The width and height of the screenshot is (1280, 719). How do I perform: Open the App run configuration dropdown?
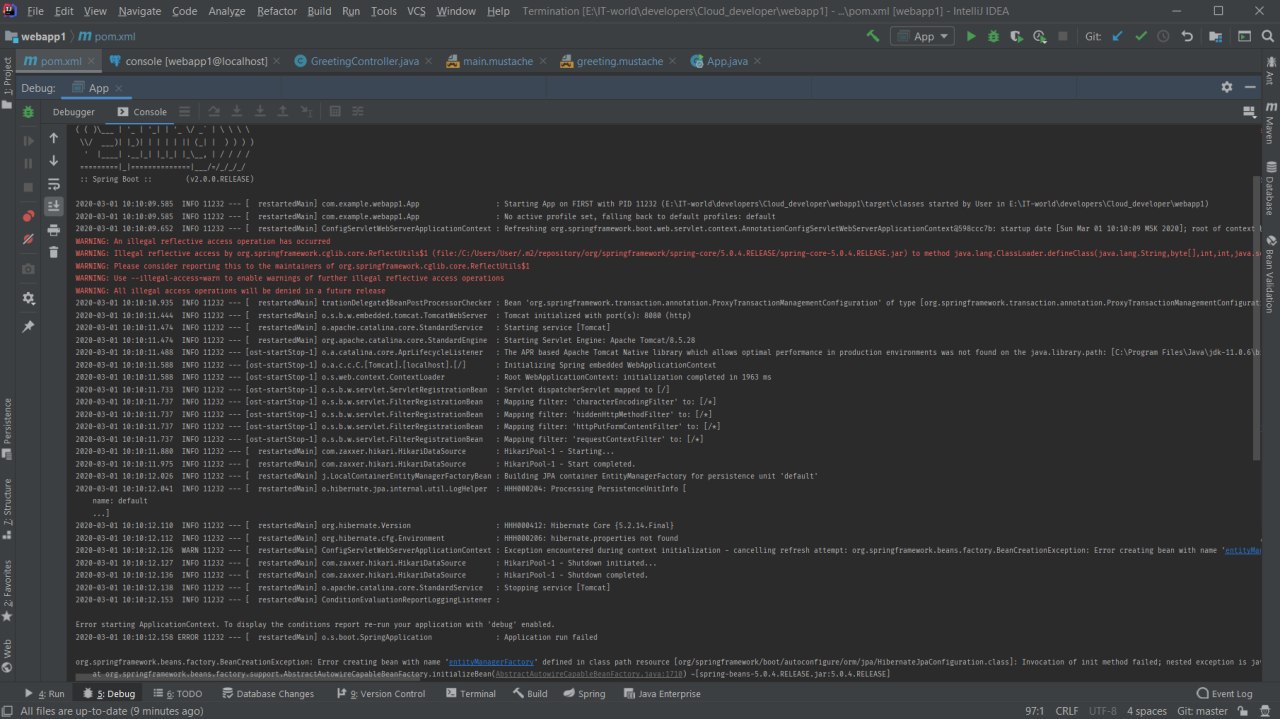pos(924,36)
